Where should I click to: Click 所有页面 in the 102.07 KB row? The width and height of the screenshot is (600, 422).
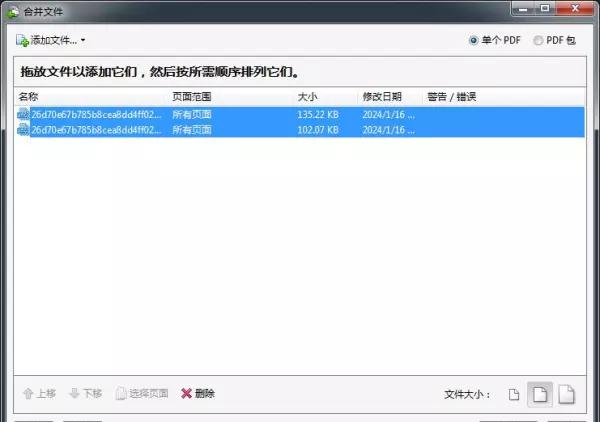pos(192,130)
